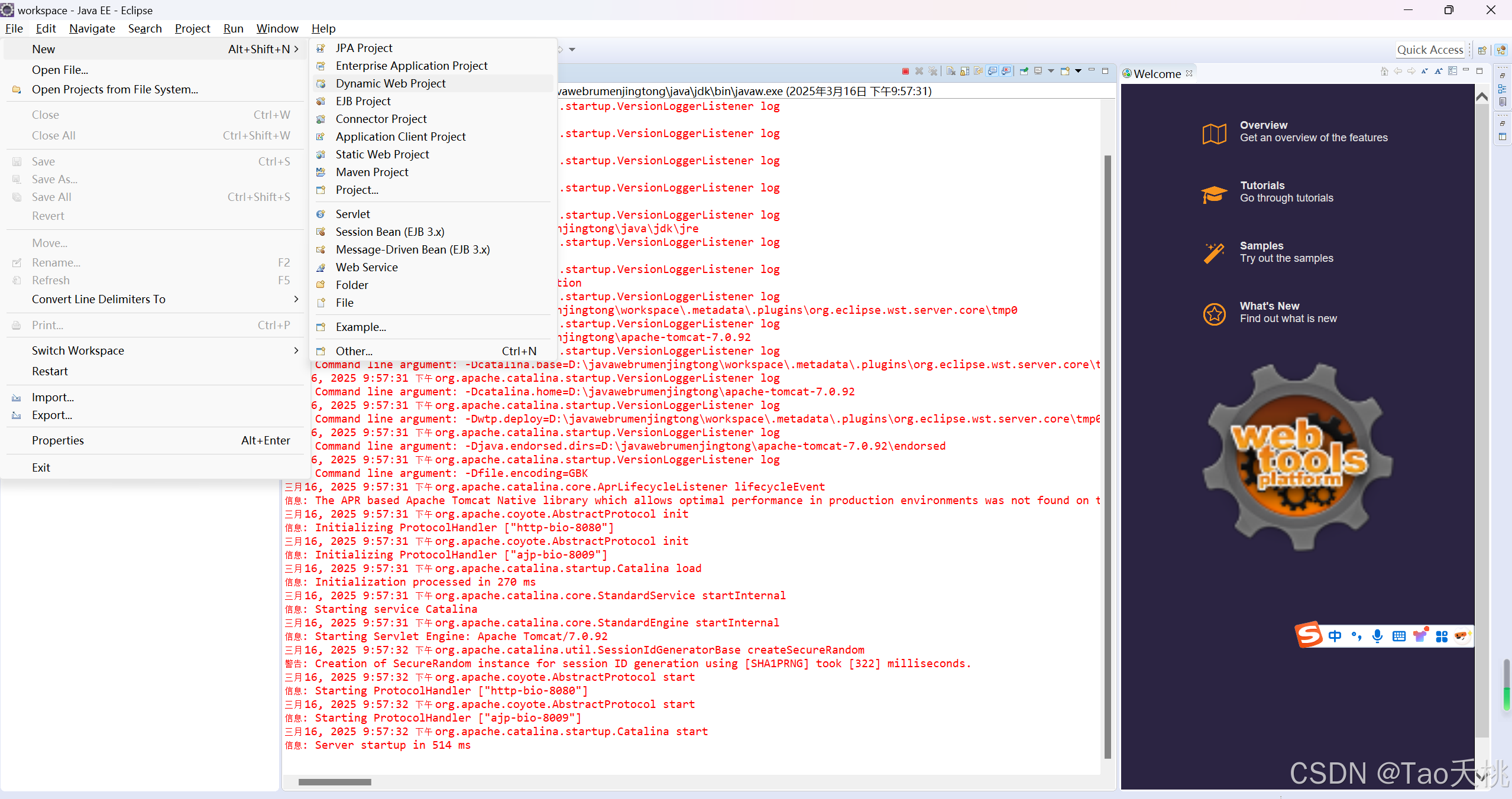The height and width of the screenshot is (799, 1512).
Task: Click the console horizontal scrollbar thumb
Action: click(x=335, y=782)
